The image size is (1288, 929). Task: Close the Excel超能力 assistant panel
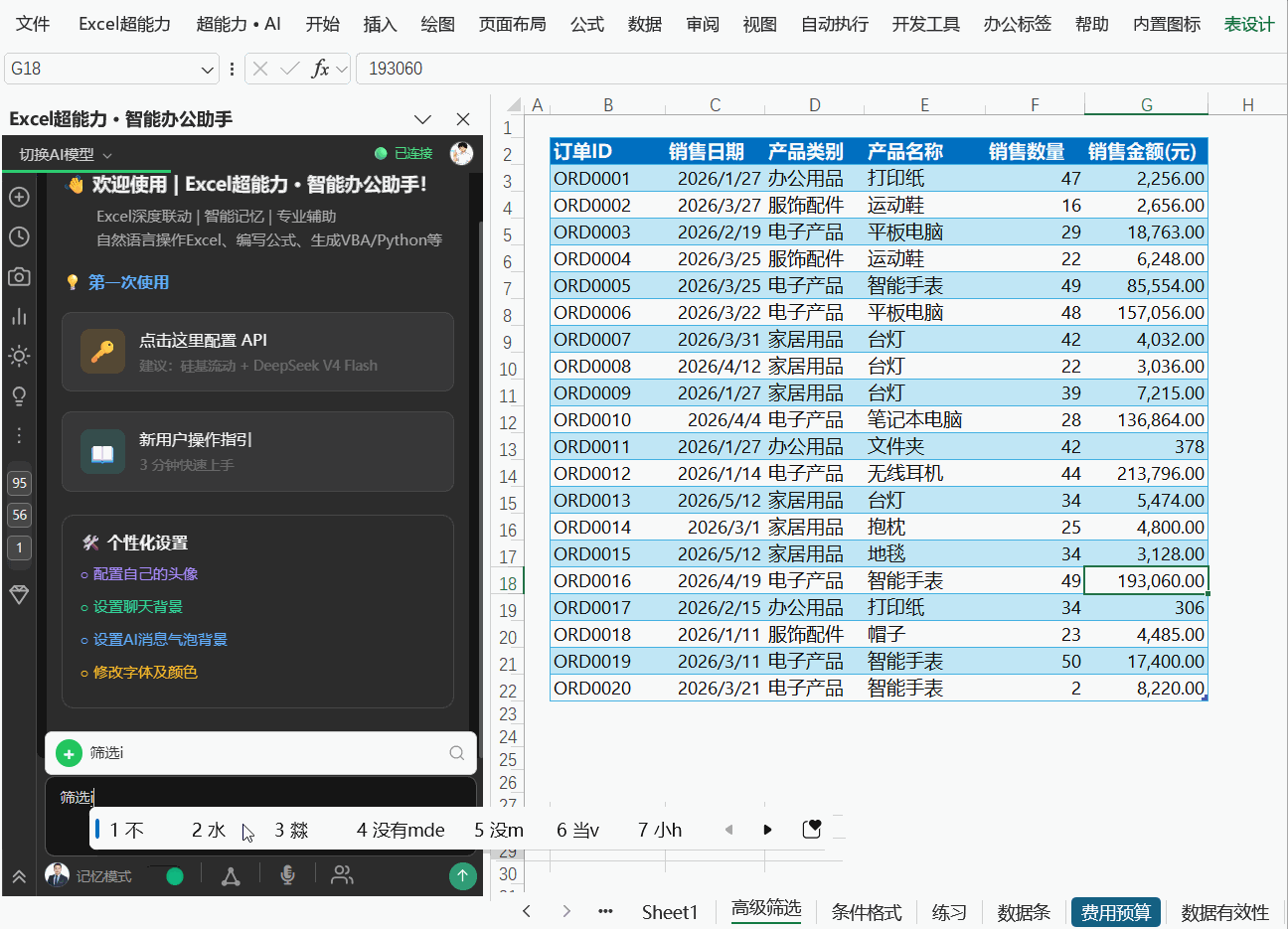tap(463, 119)
